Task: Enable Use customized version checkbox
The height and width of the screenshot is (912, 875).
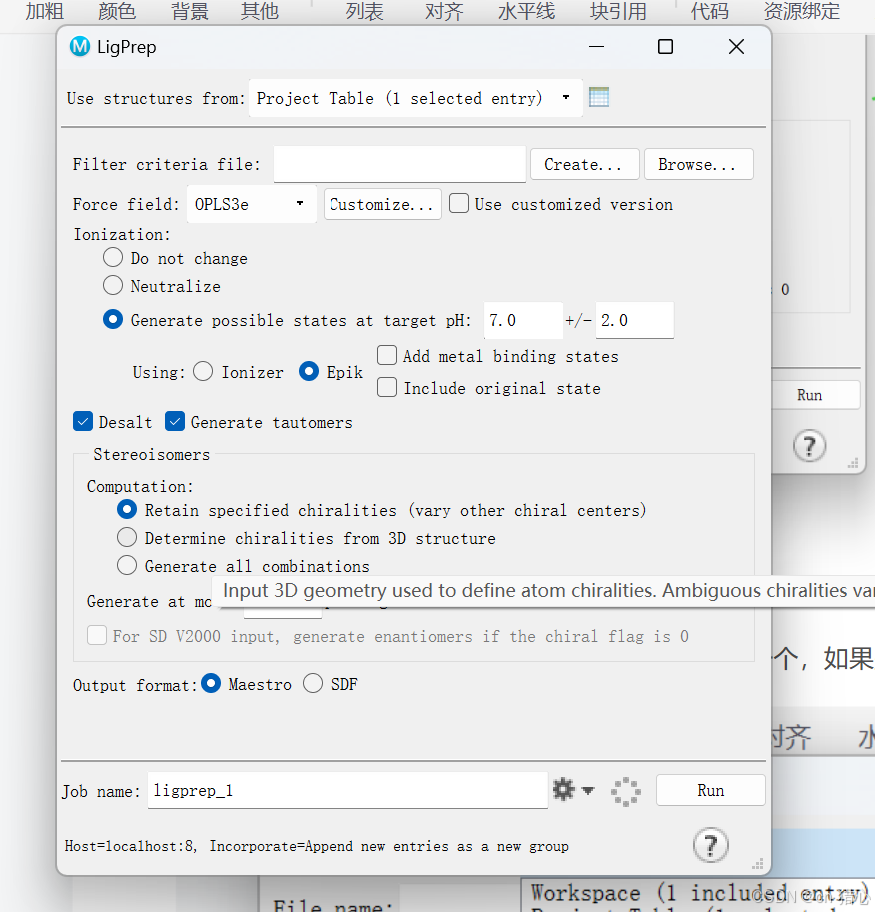Action: pos(459,204)
